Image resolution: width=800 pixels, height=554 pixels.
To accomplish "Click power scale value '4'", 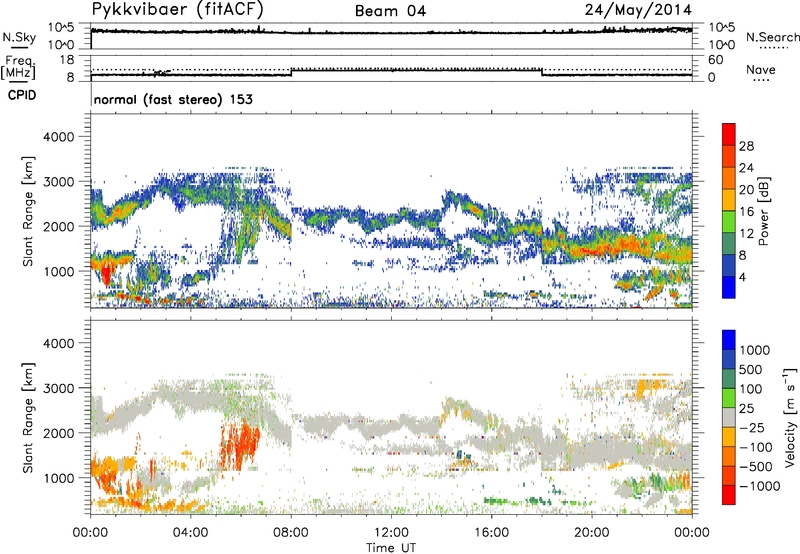I will pos(742,277).
